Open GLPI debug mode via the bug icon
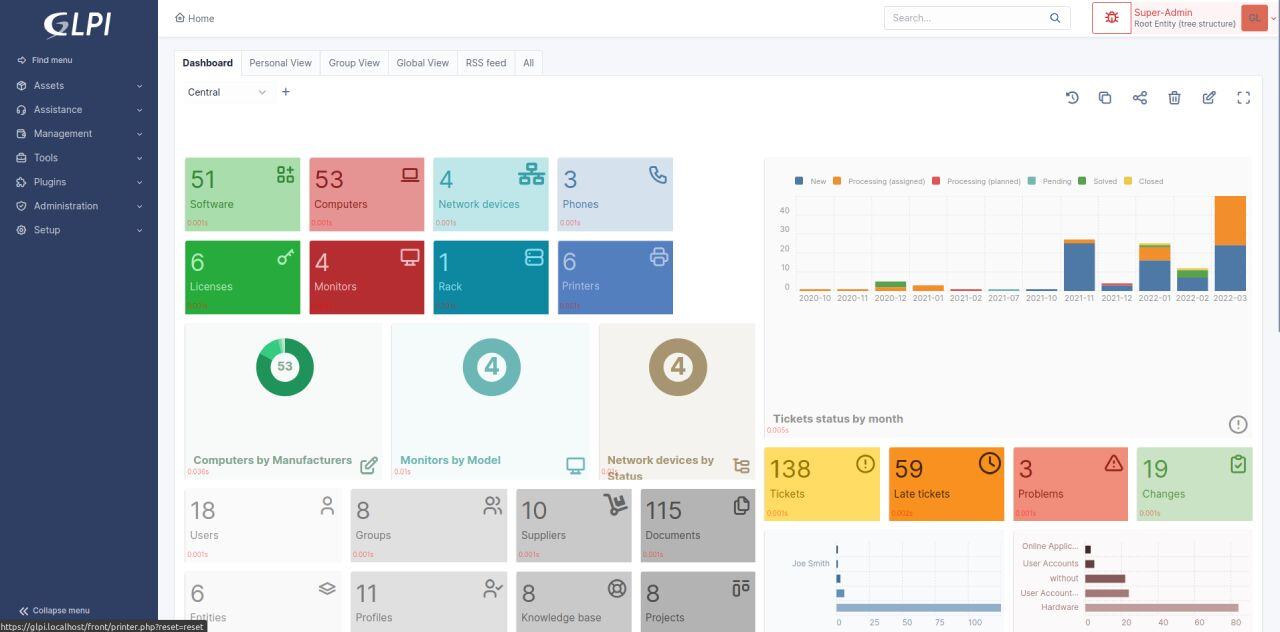 [x=1111, y=17]
